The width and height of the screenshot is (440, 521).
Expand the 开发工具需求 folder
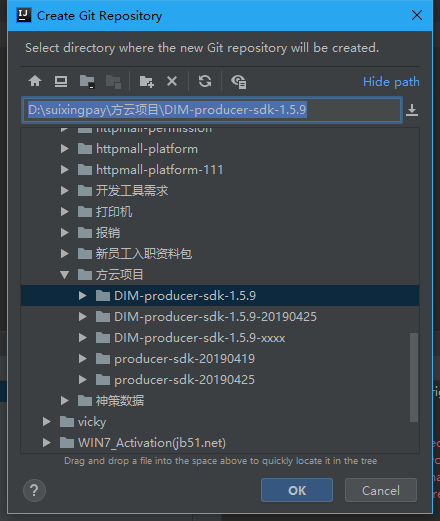pyautogui.click(x=64, y=191)
